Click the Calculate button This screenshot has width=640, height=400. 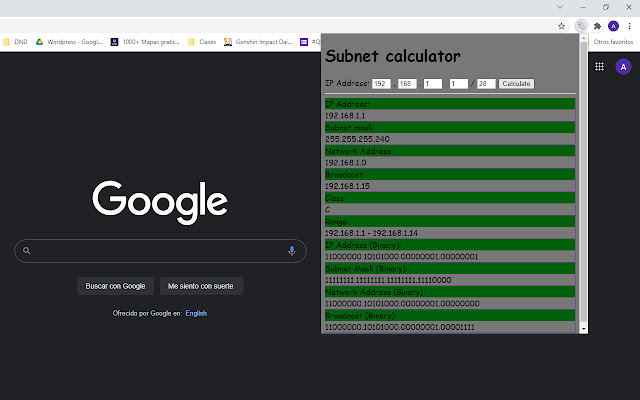tap(516, 84)
